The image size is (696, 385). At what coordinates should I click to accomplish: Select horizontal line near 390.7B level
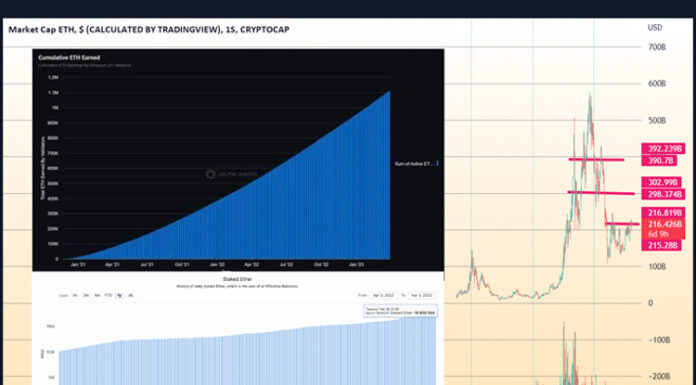coord(596,159)
